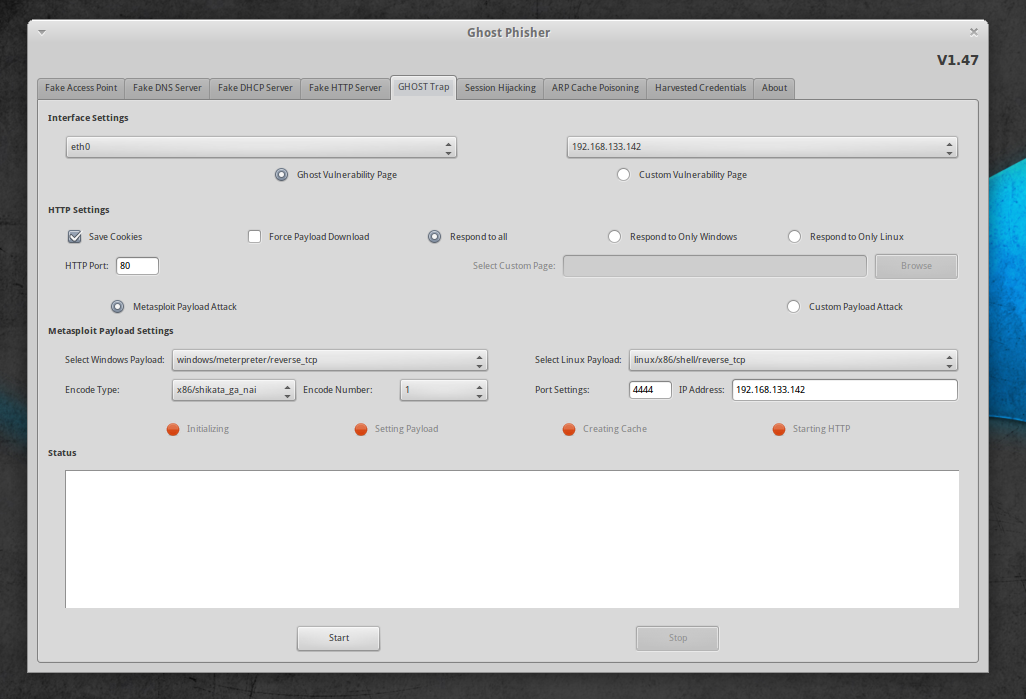Click the Metasploit Payload Settings heading
1026x699 pixels.
coord(111,331)
